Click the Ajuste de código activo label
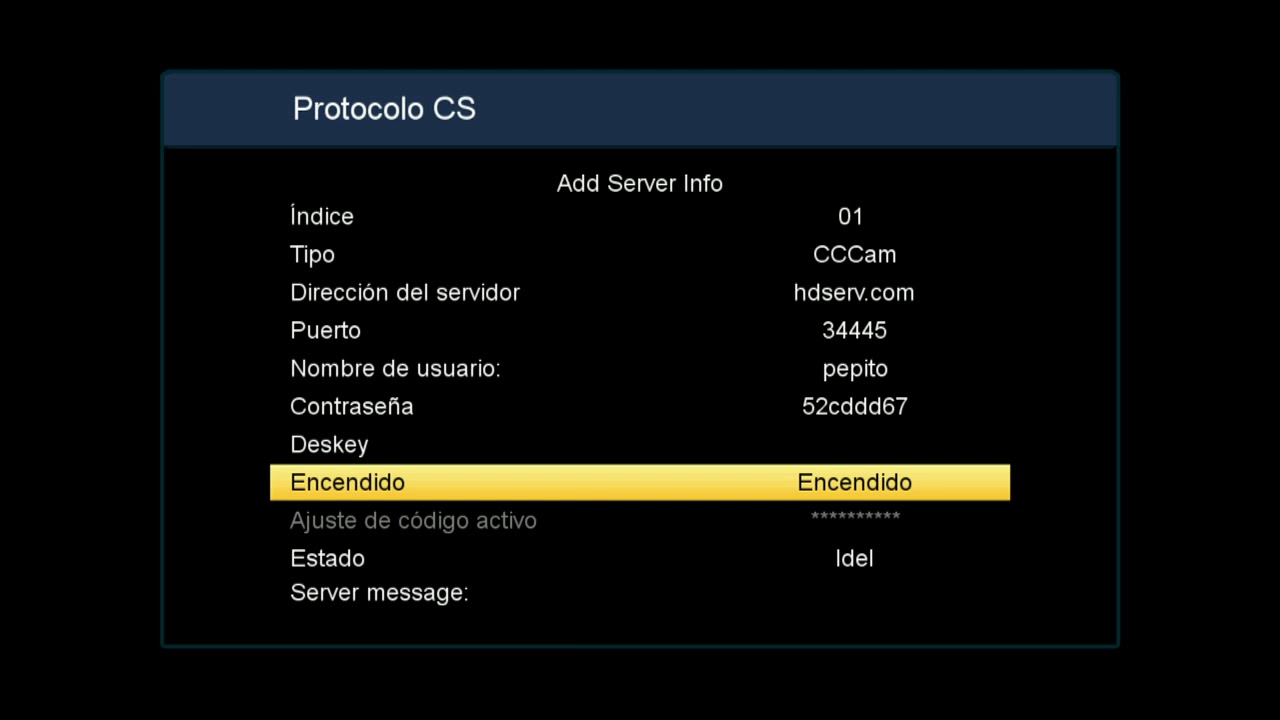Screen dimensions: 1280x720 (413, 521)
